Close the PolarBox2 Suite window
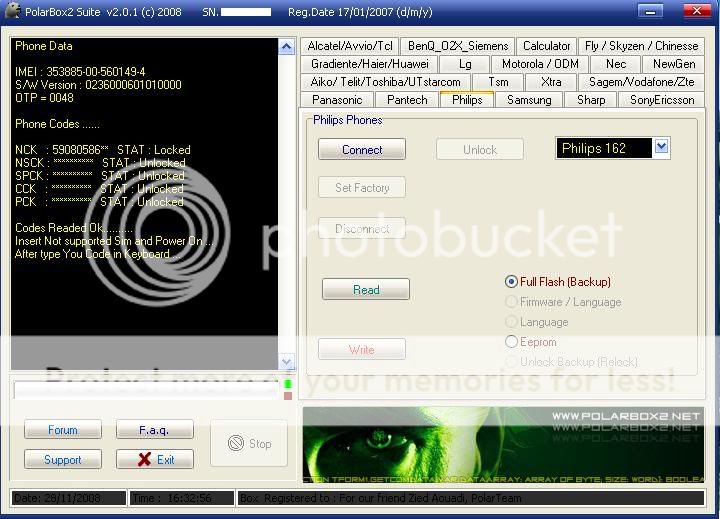Viewport: 720px width, 519px height. (x=697, y=11)
